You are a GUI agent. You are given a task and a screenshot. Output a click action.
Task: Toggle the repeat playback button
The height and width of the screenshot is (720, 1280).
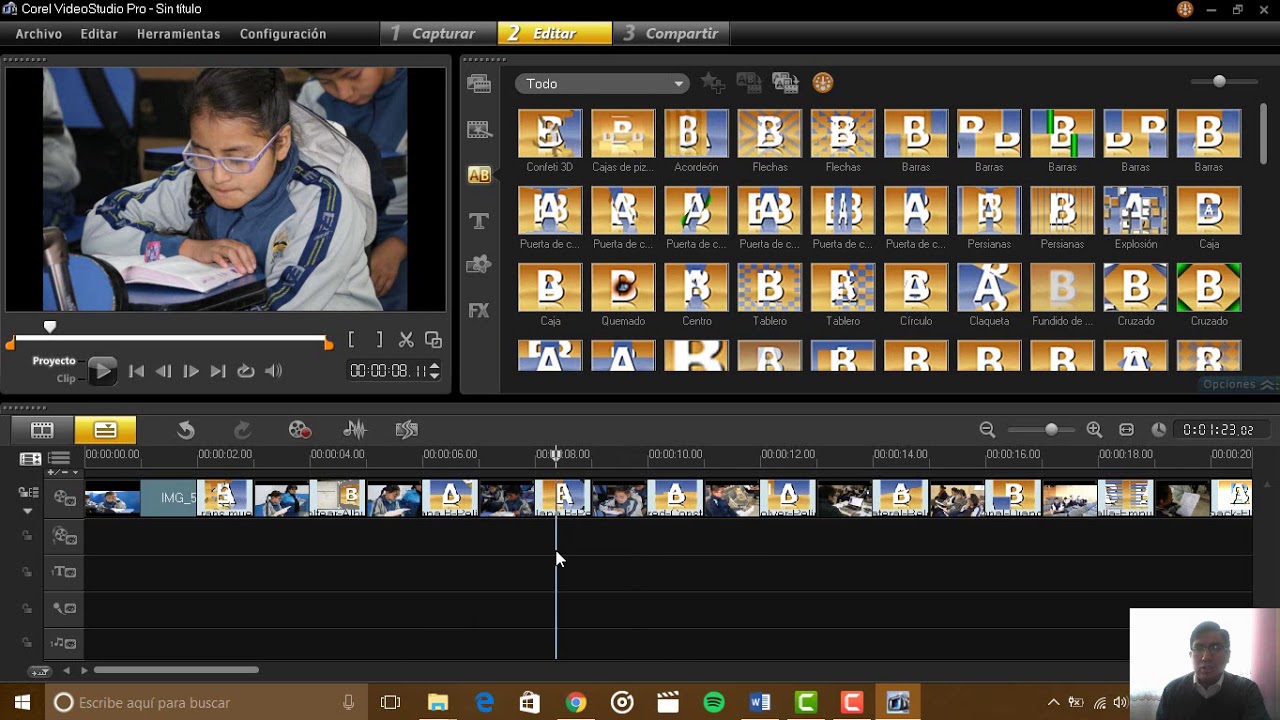pyautogui.click(x=245, y=371)
